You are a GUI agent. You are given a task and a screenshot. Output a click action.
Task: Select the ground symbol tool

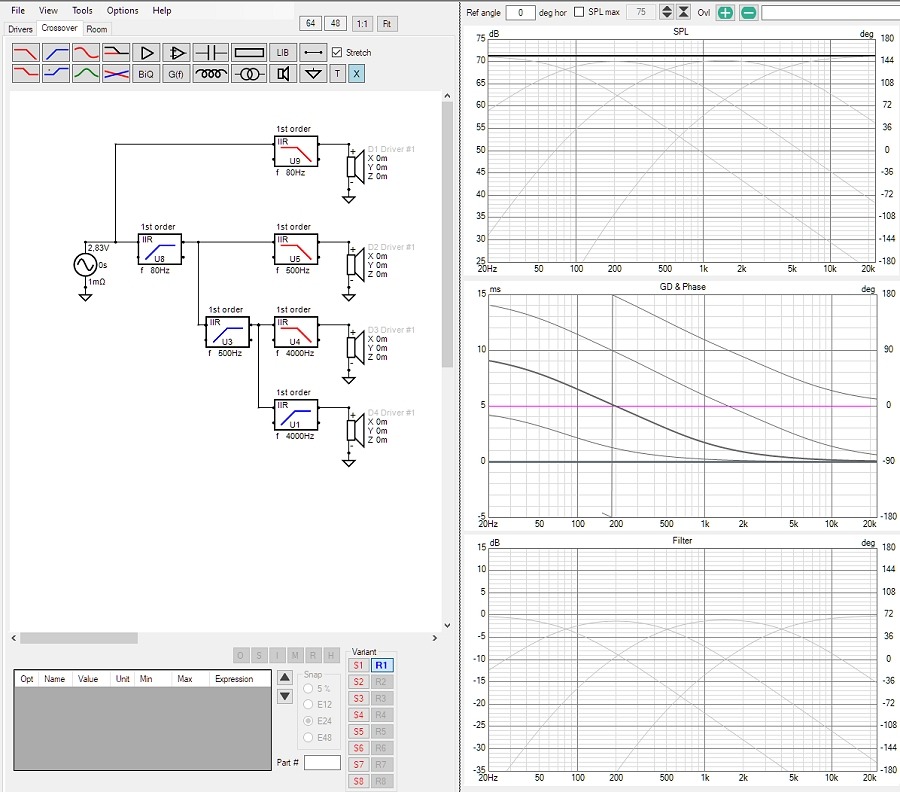[313, 73]
